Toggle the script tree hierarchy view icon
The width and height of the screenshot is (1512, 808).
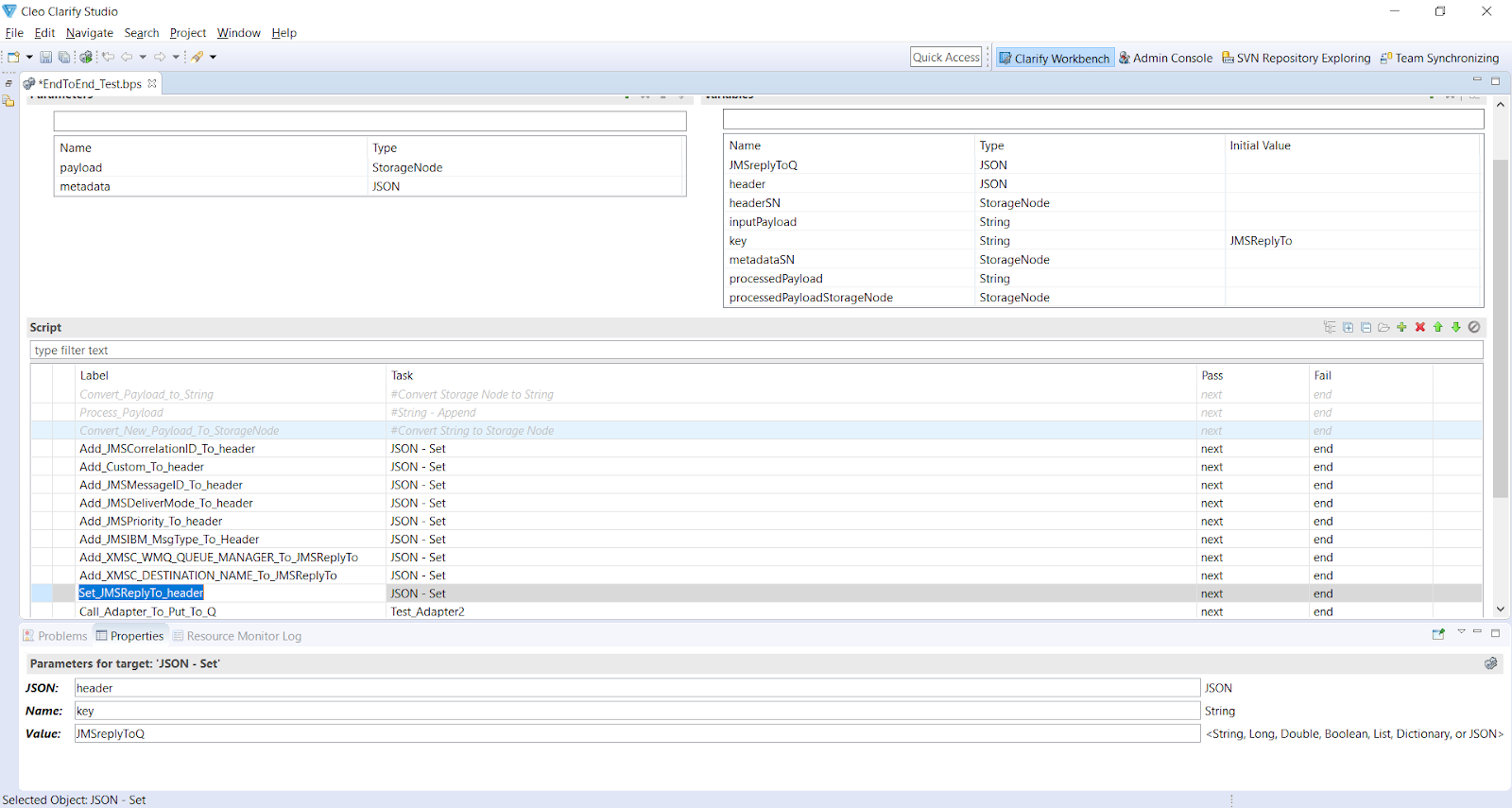(1330, 328)
